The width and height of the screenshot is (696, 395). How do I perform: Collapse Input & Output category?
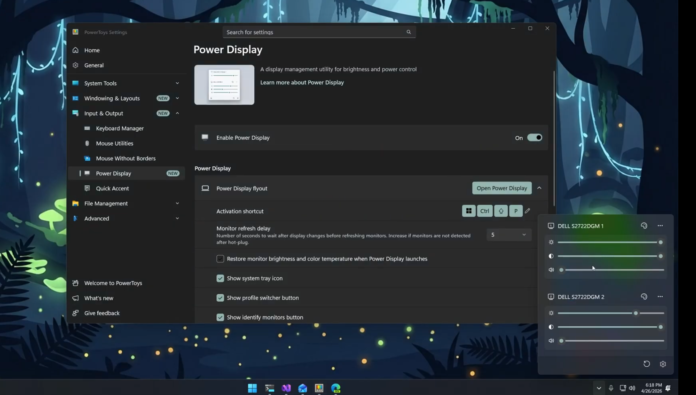(127, 113)
